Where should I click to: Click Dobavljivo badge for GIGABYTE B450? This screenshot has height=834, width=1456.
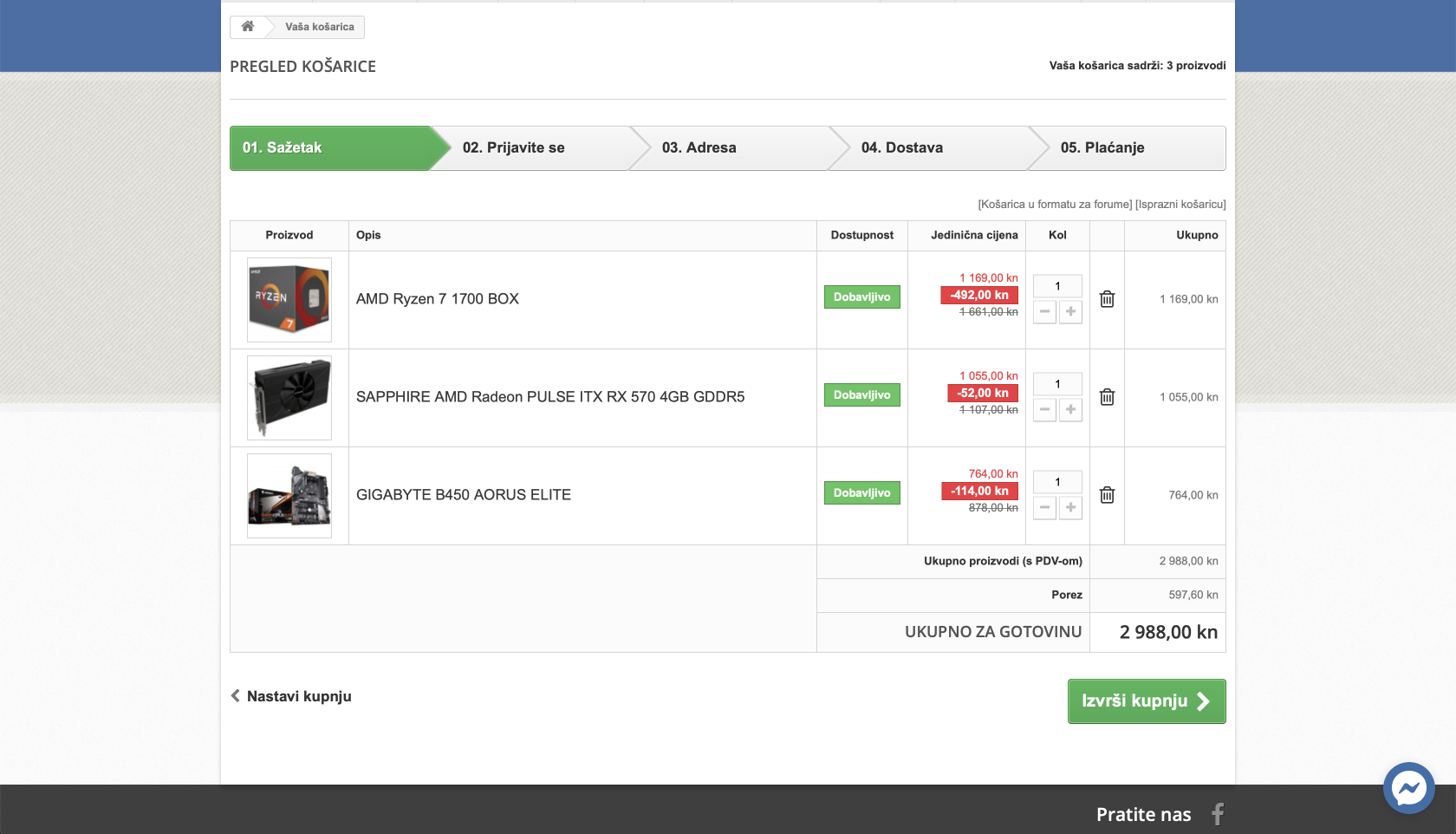pos(862,493)
